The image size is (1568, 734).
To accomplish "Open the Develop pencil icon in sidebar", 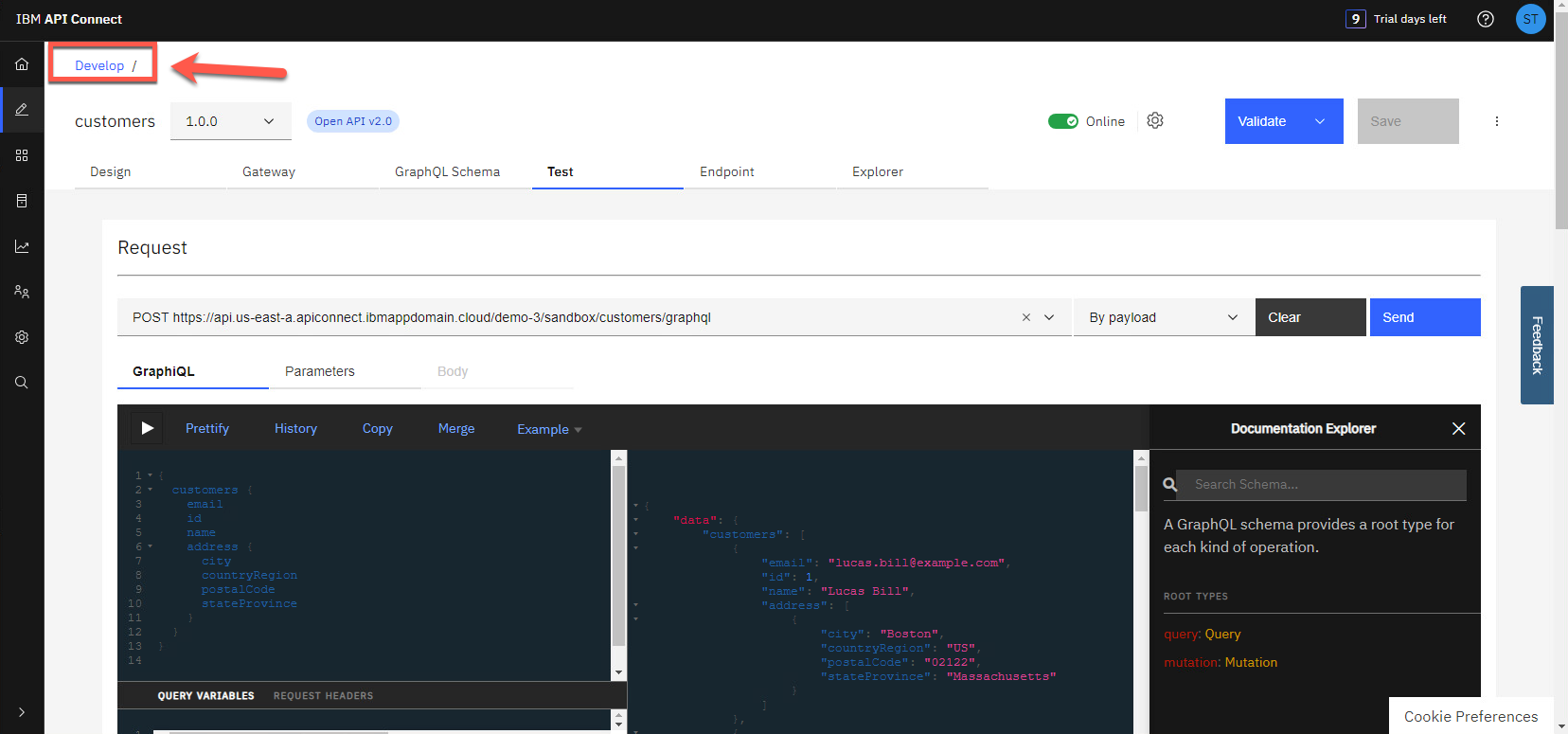I will tap(22, 110).
